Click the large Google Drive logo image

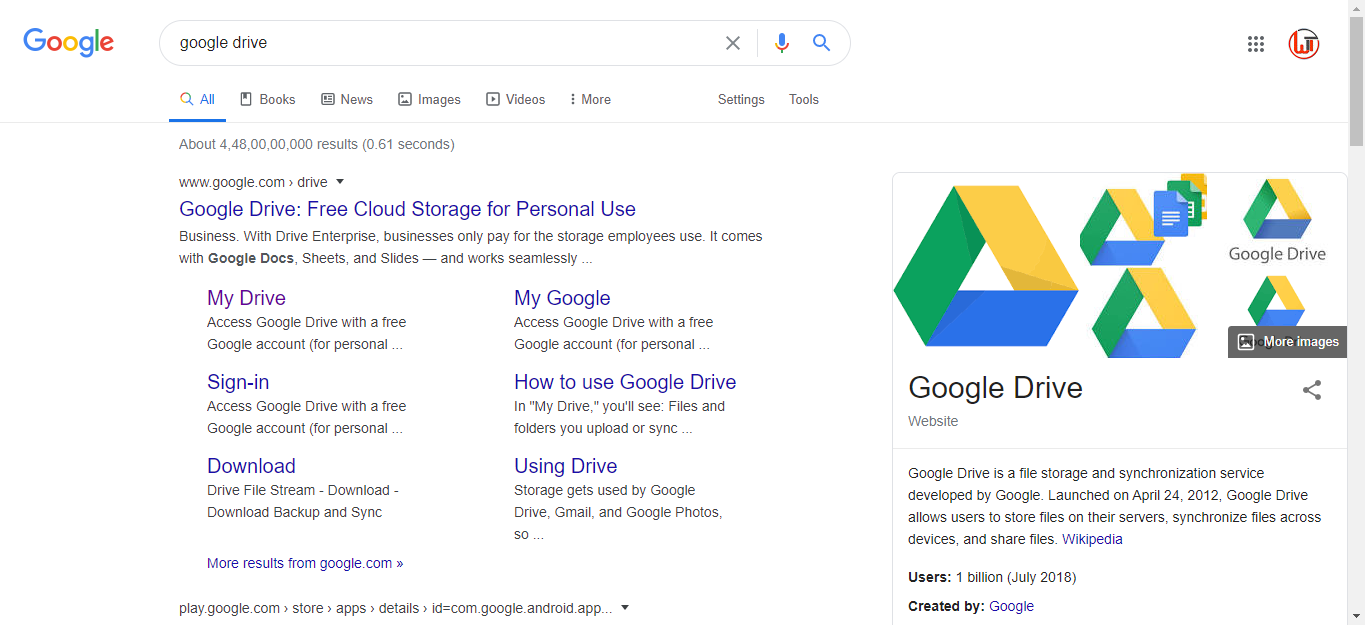pyautogui.click(x=985, y=266)
